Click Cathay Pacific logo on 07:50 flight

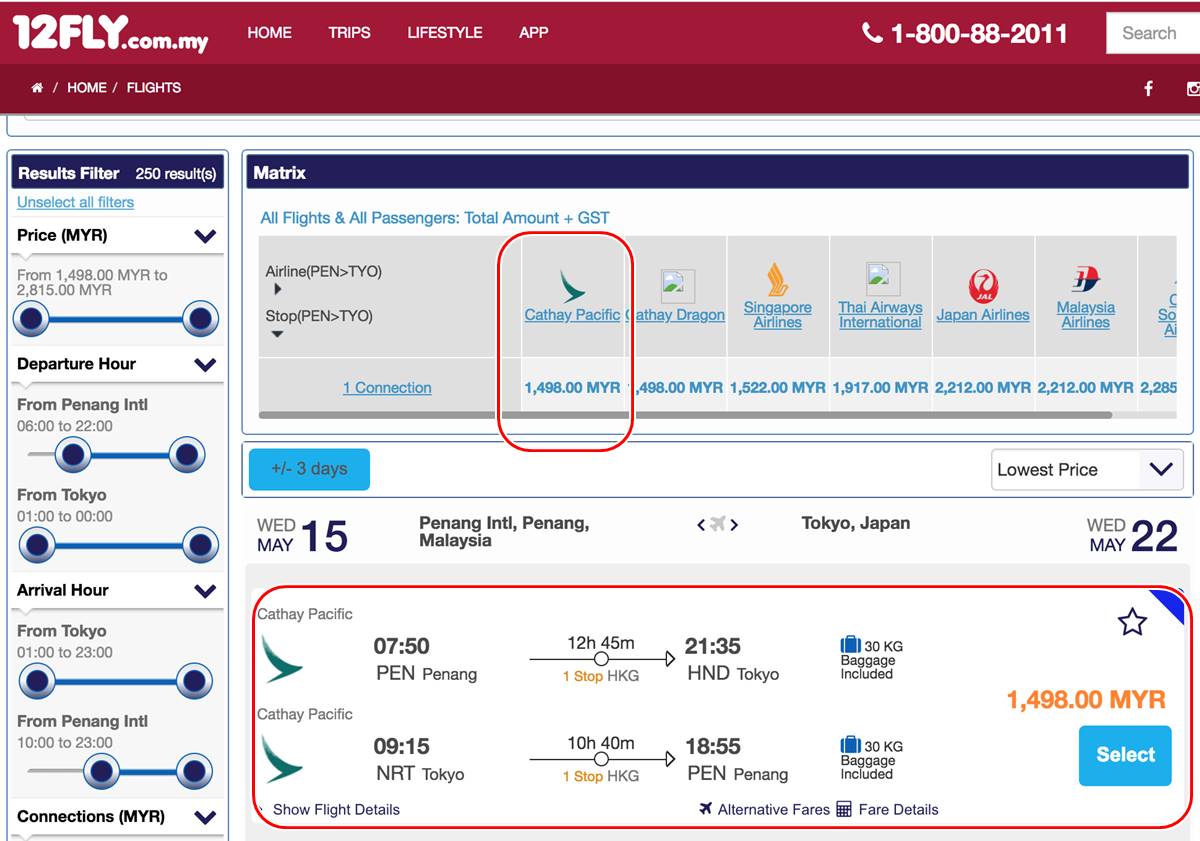click(x=282, y=659)
